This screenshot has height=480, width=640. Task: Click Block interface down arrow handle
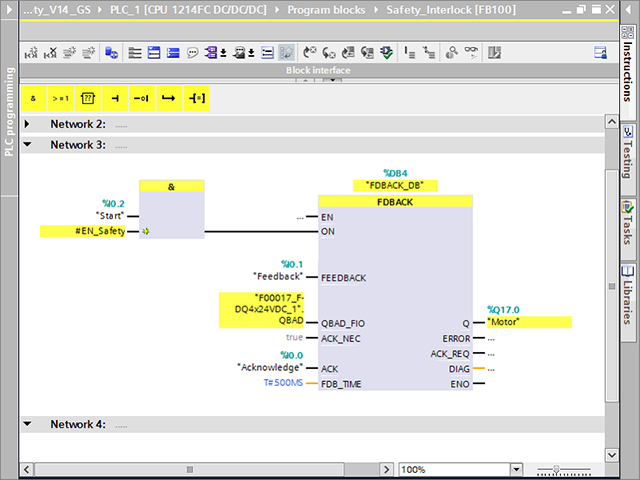click(x=332, y=80)
